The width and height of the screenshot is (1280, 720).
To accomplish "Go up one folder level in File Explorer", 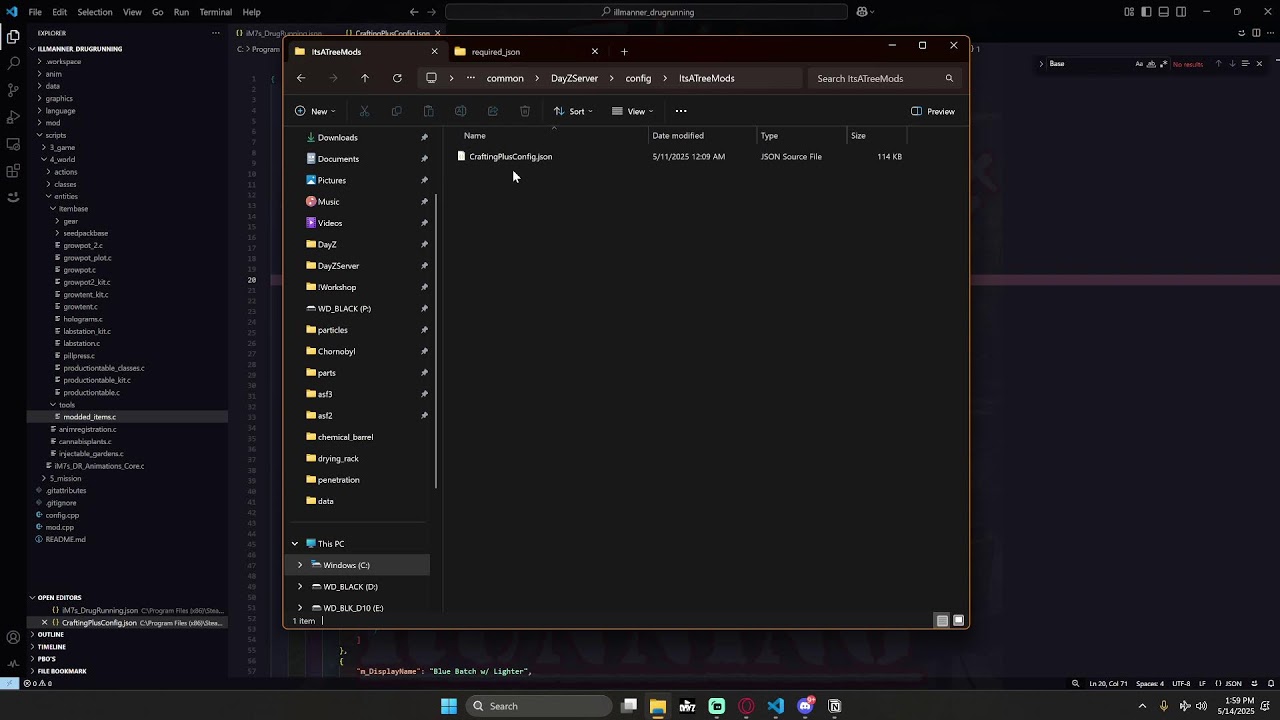I will coord(365,78).
